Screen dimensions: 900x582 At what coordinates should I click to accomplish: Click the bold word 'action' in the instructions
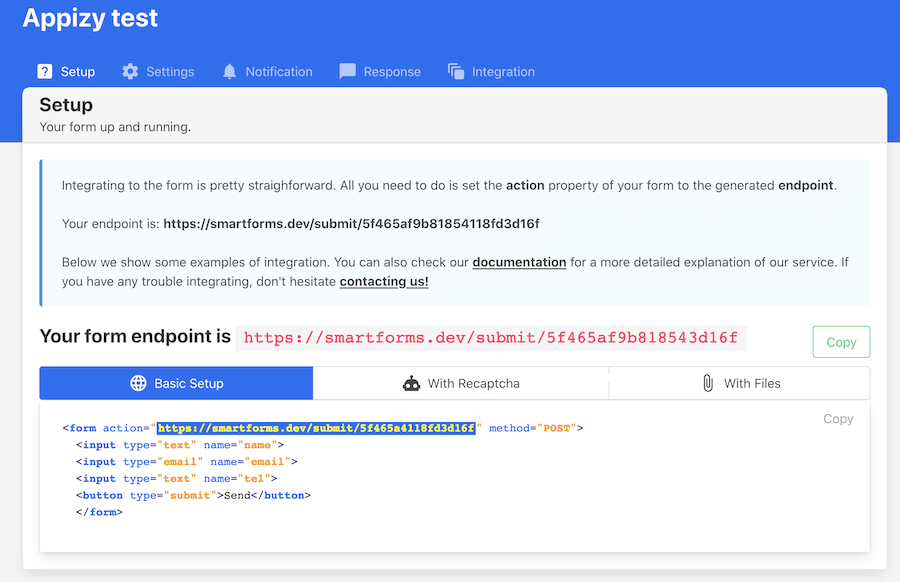(x=525, y=185)
